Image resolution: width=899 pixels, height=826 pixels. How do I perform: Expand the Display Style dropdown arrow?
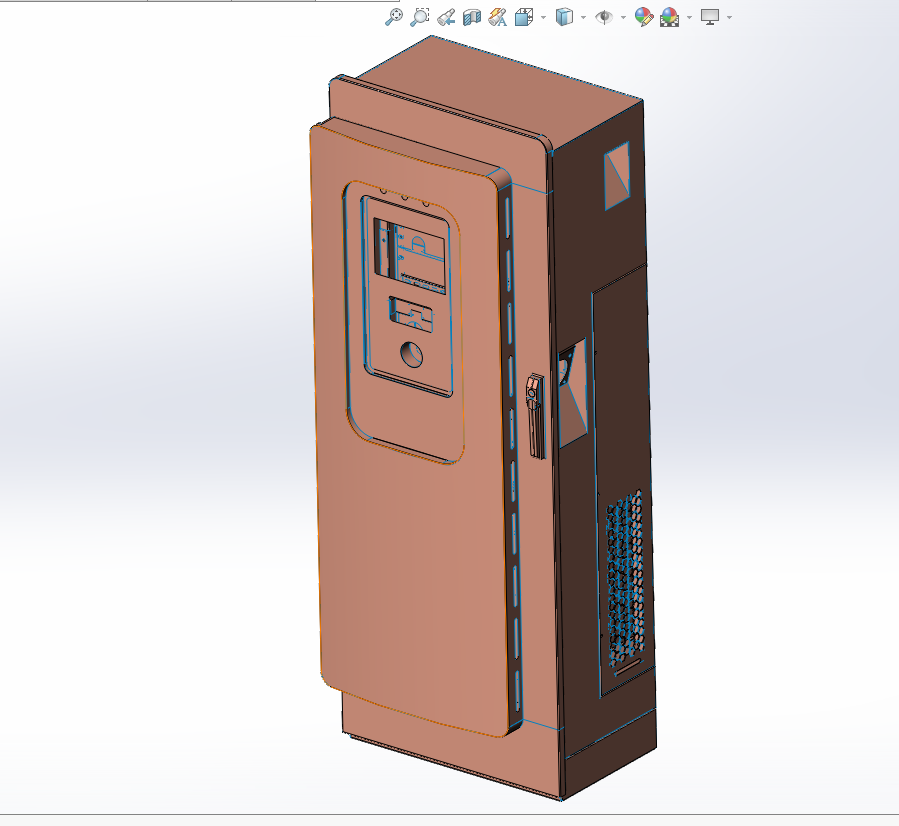[x=584, y=16]
